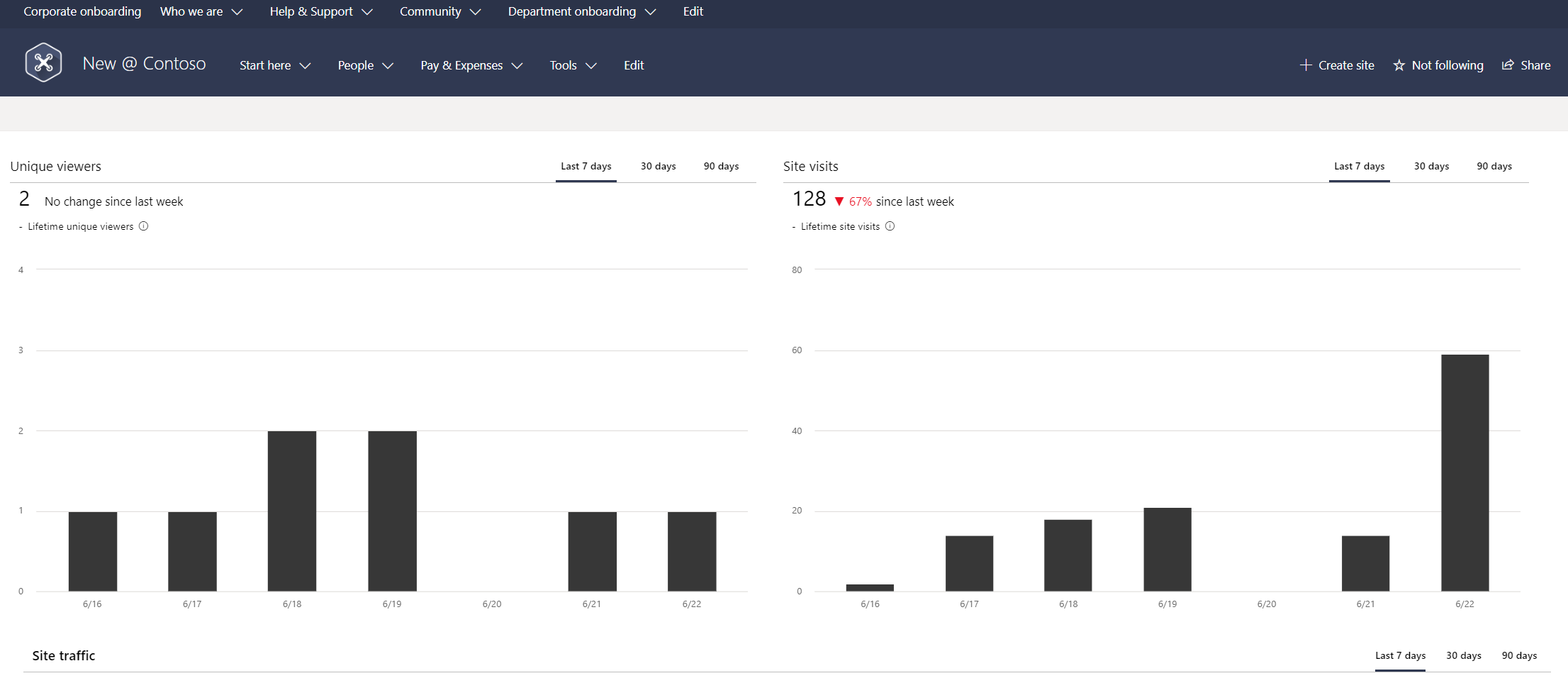Click the Start here menu label
Viewport: 1568px width, 683px height.
265,65
